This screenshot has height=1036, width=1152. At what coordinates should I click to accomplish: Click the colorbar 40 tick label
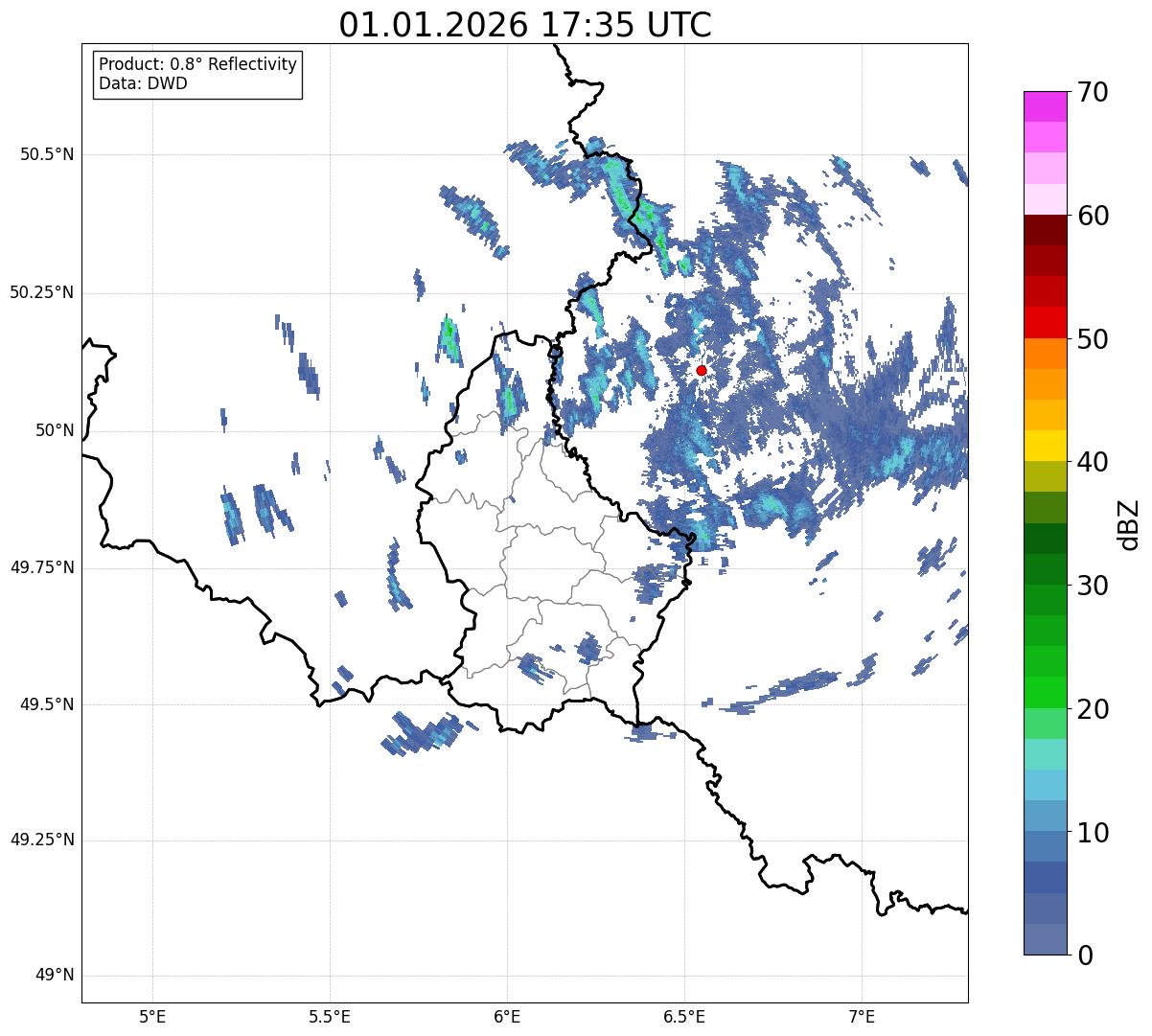tap(1092, 462)
